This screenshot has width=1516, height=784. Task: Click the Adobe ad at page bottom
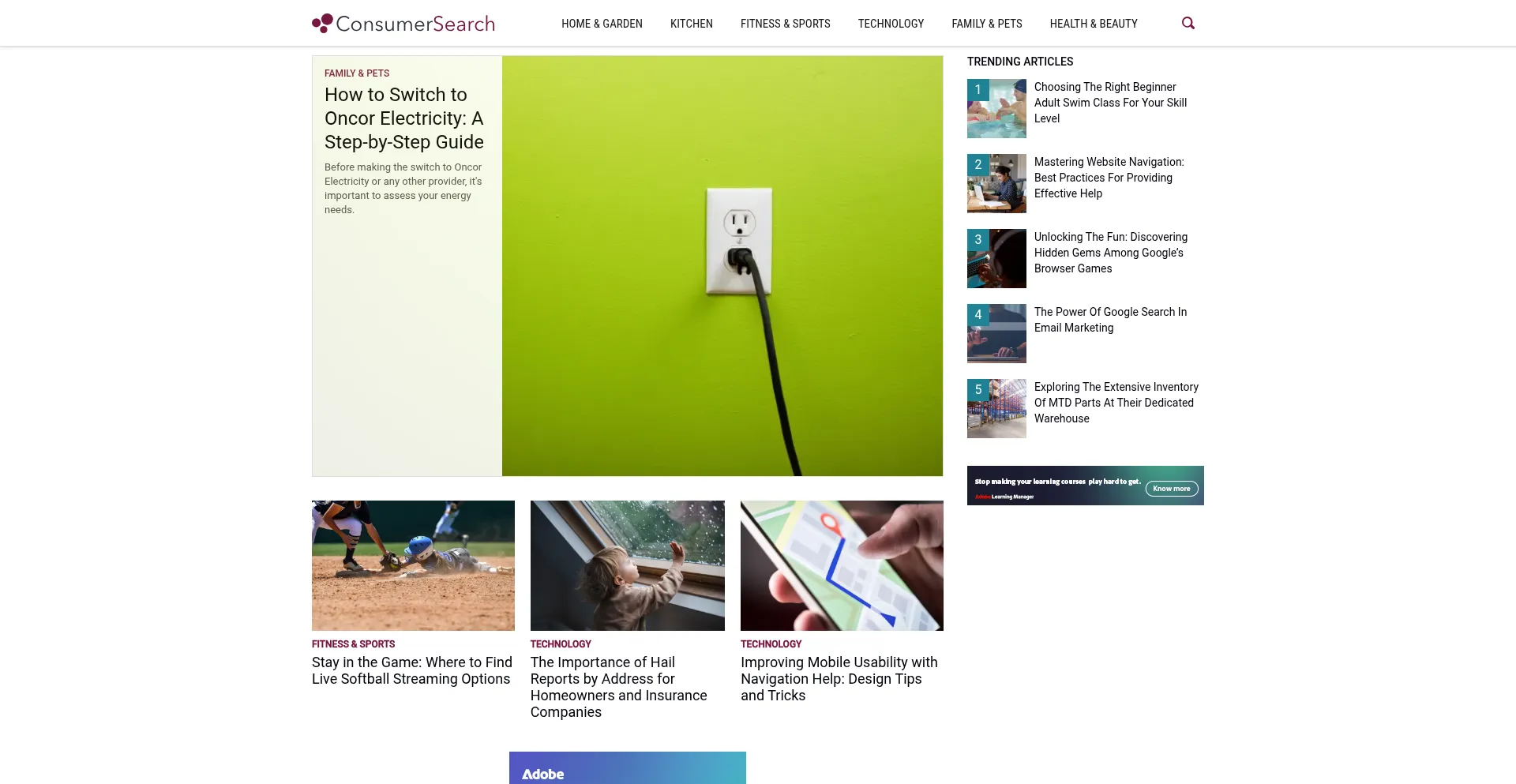628,767
